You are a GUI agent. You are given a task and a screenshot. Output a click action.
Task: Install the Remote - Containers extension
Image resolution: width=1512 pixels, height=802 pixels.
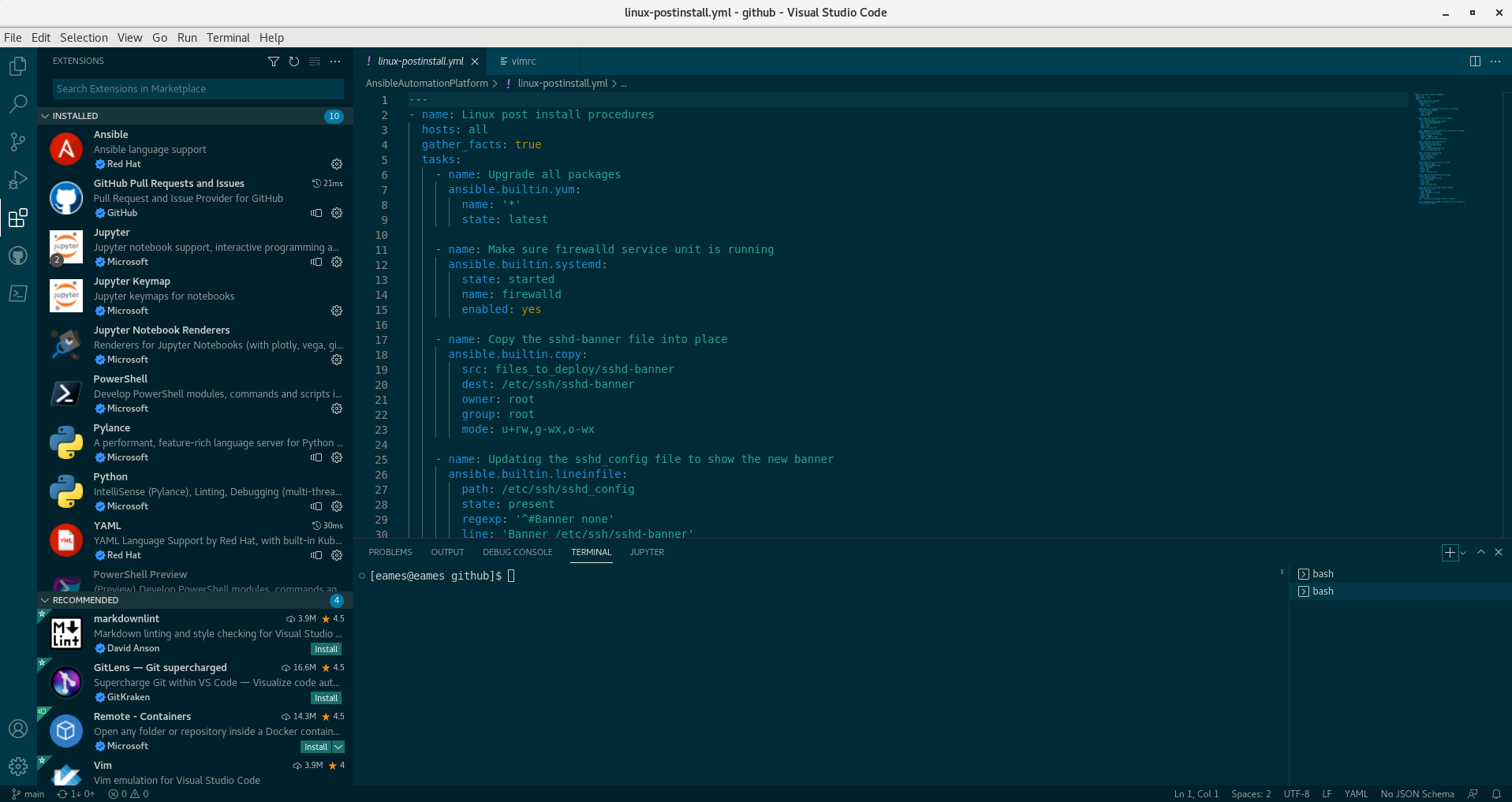pyautogui.click(x=315, y=747)
